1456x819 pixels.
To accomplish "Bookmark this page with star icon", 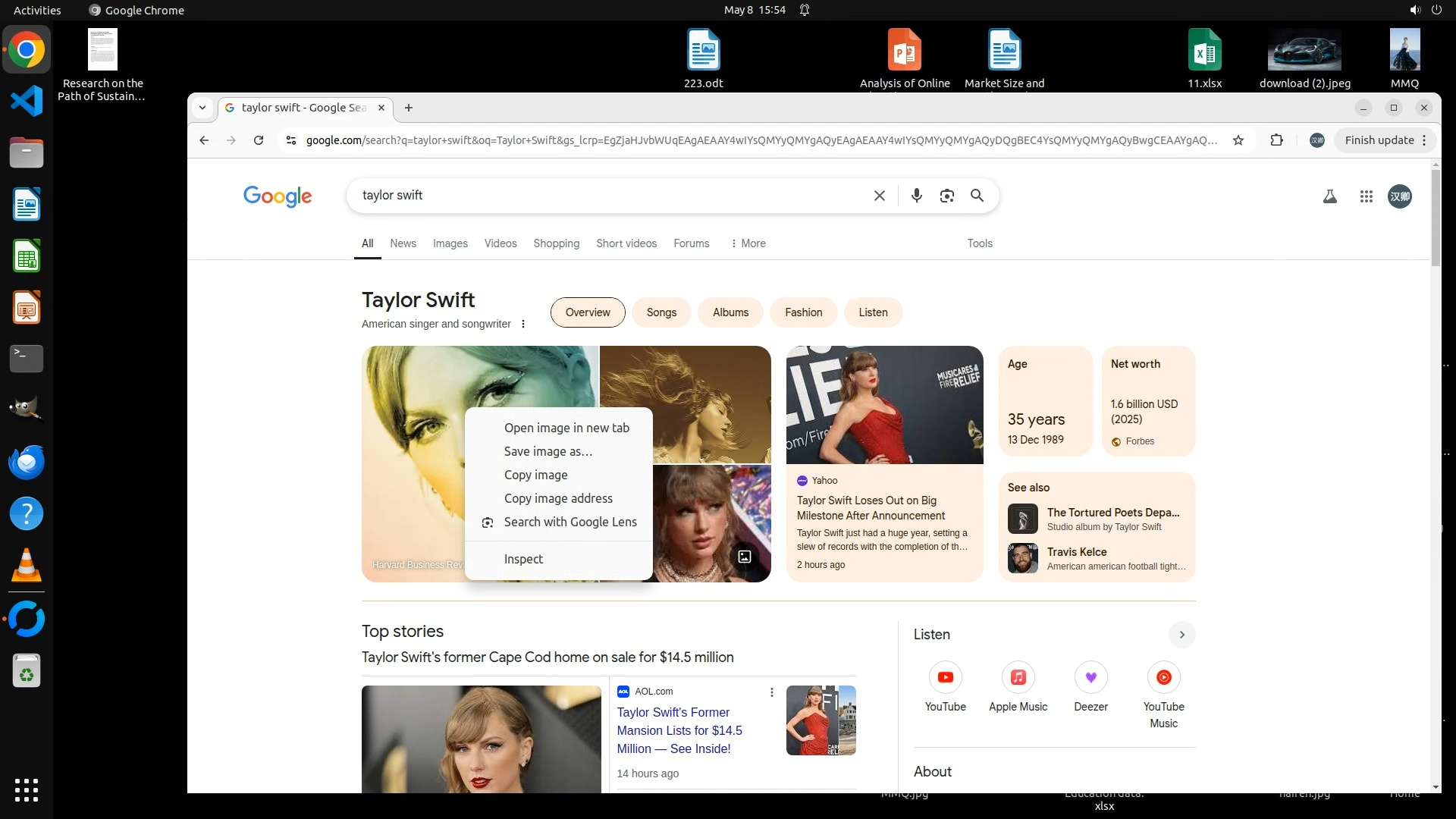I will tap(1238, 140).
